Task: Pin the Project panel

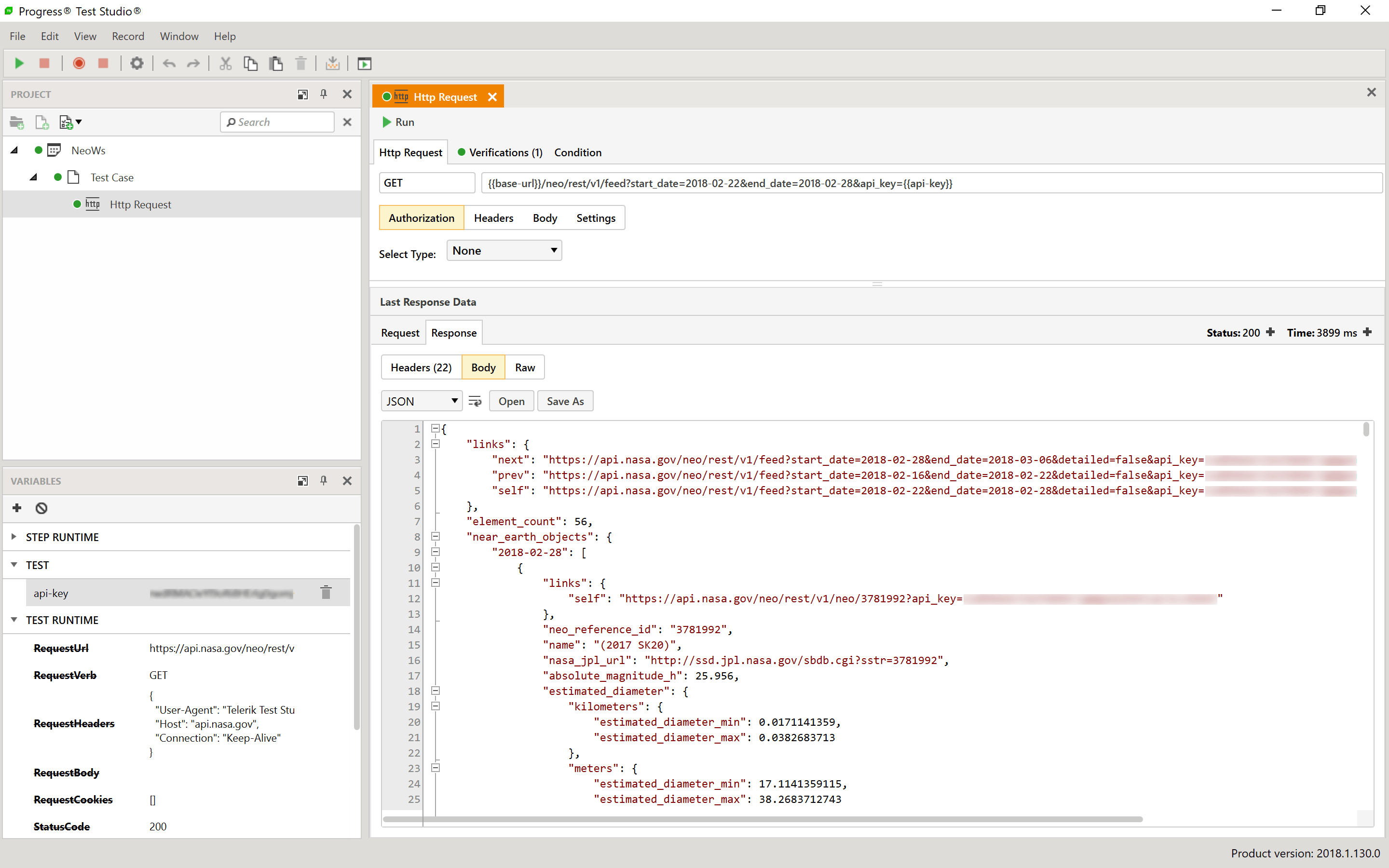Action: click(324, 94)
